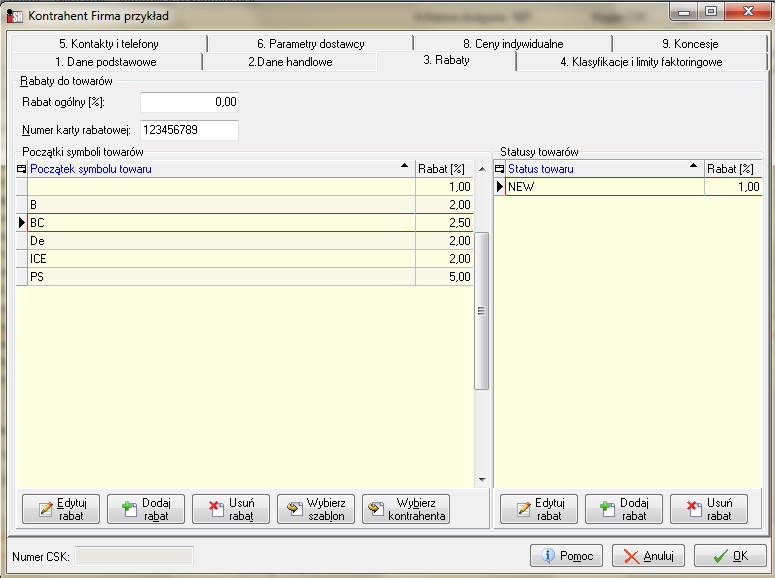The height and width of the screenshot is (578, 775).
Task: Open 8. Ceny indywidualne tab
Action: click(514, 44)
